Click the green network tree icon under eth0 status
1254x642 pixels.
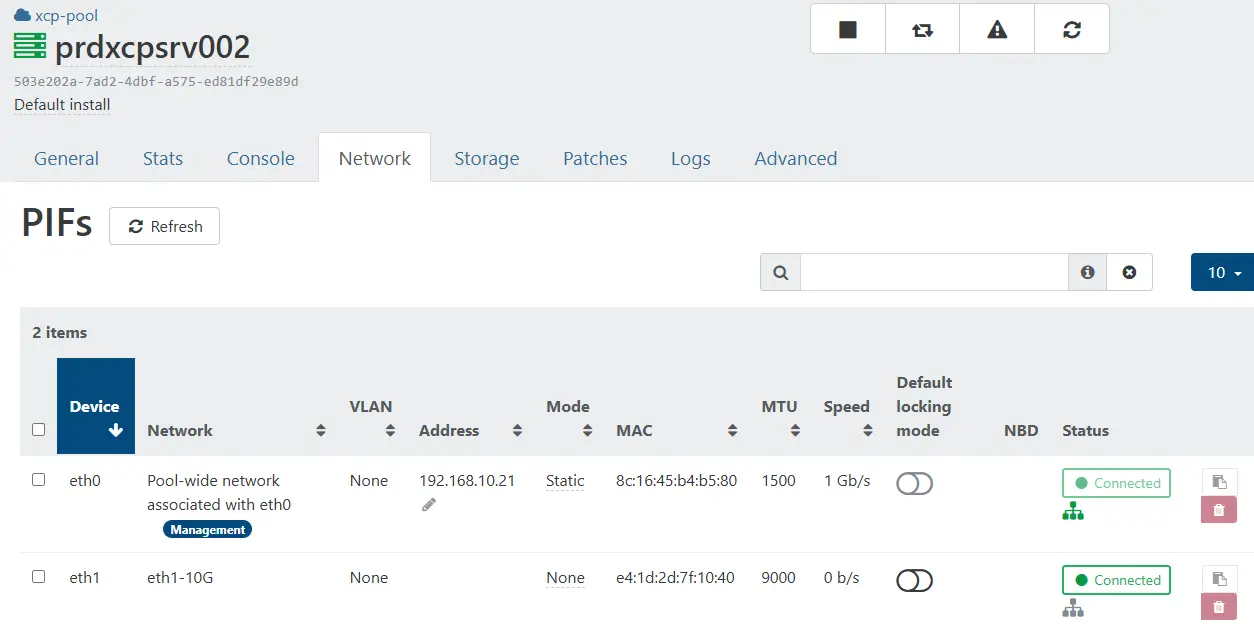[x=1073, y=510]
